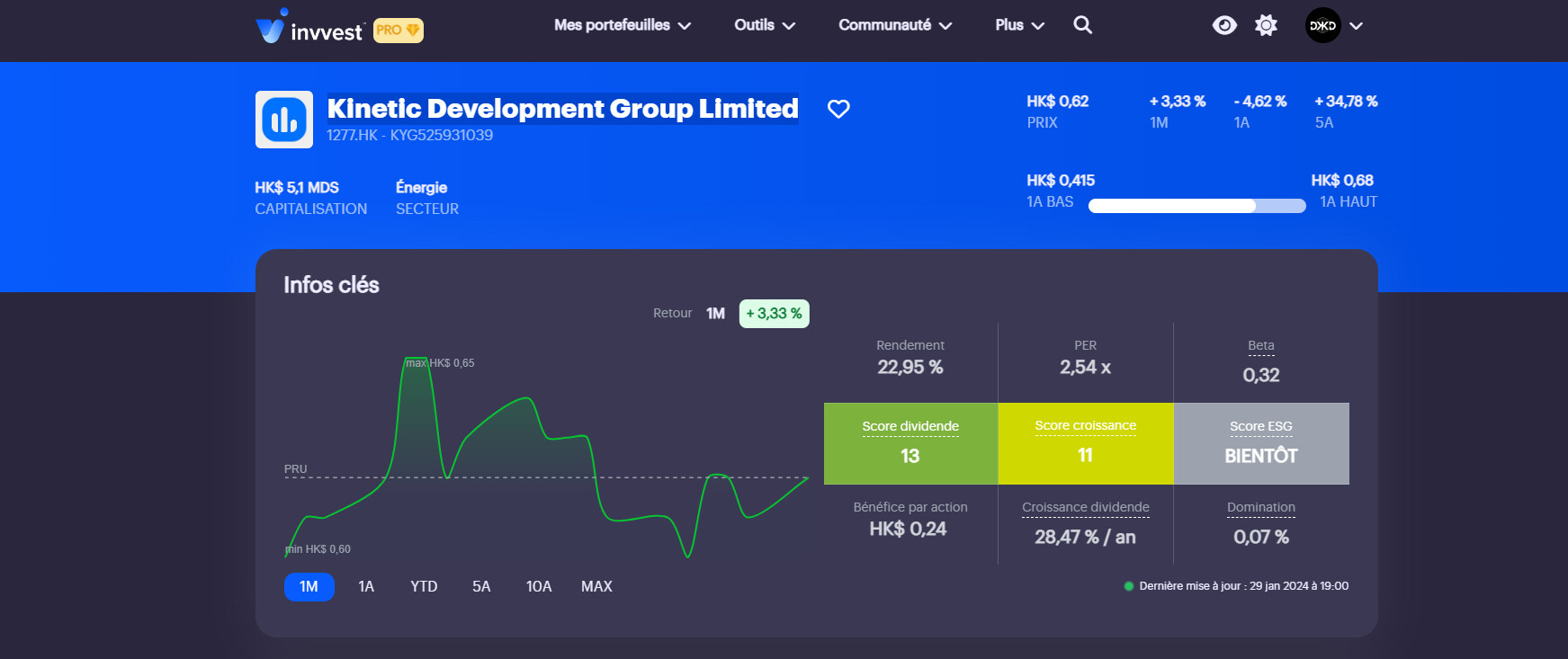1568x659 pixels.
Task: Click the HK$ 5,1 MDS capitalisation value
Action: pos(297,187)
